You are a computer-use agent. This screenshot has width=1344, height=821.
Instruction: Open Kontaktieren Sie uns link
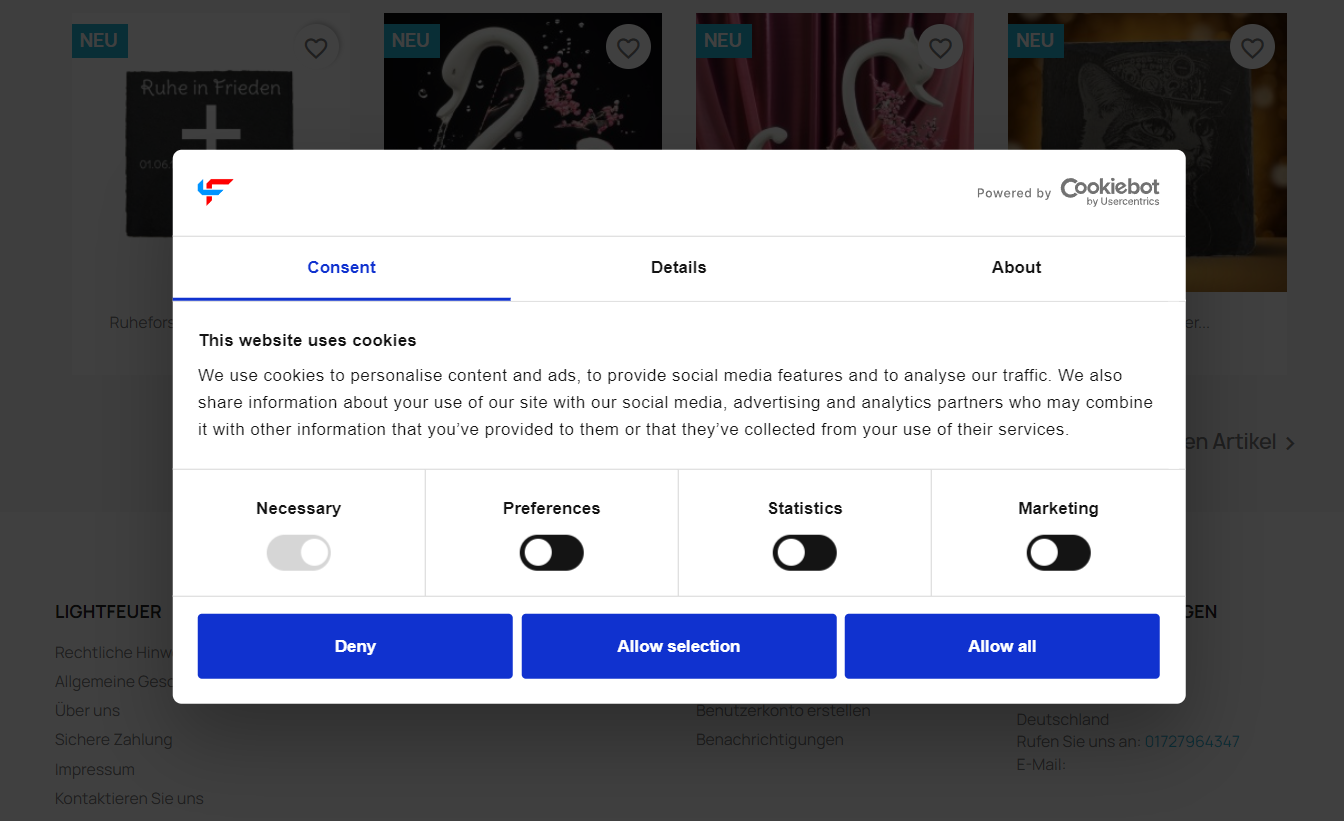[129, 799]
